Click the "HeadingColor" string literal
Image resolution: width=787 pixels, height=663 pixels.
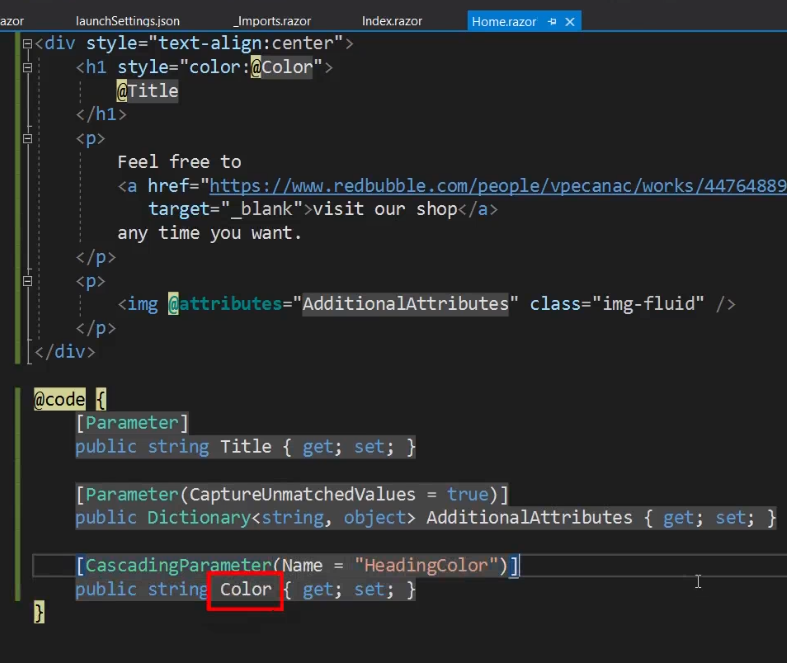click(x=426, y=566)
